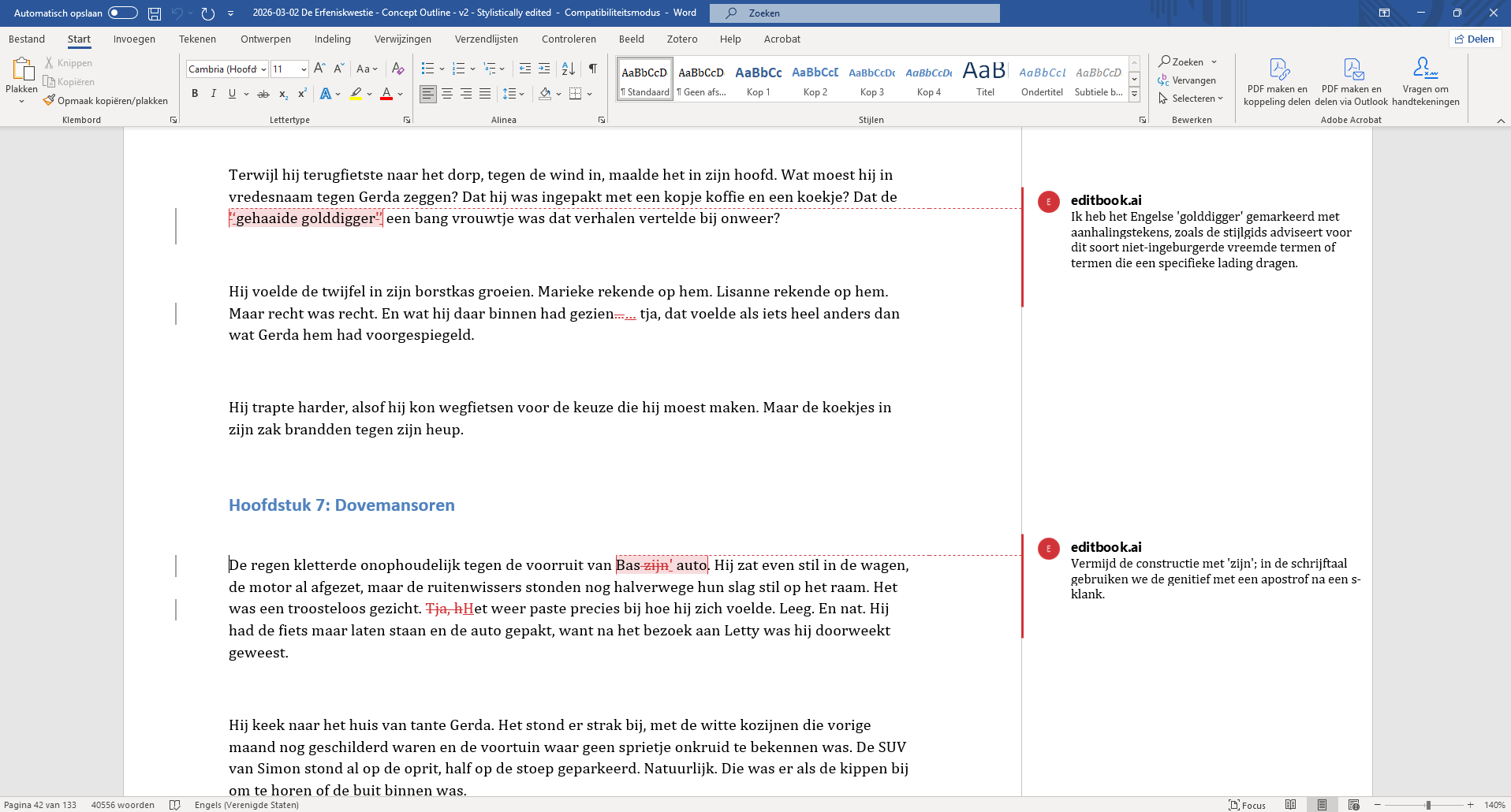This screenshot has width=1511, height=812.
Task: Redo the last action in the title bar
Action: pos(208,13)
